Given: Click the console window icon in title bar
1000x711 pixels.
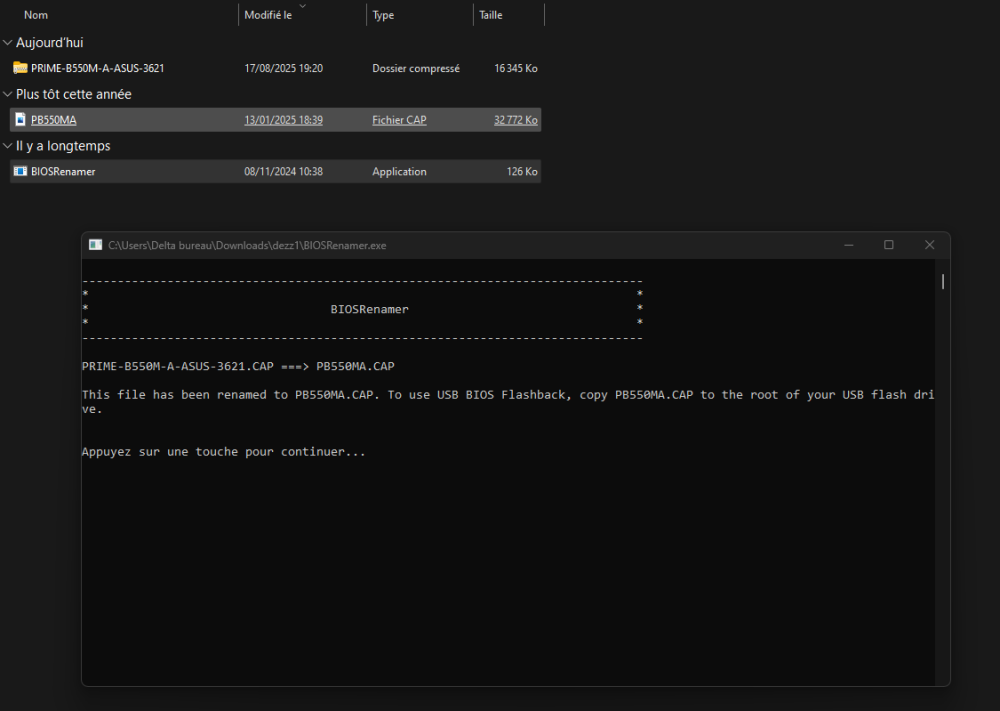Looking at the screenshot, I should pos(95,245).
